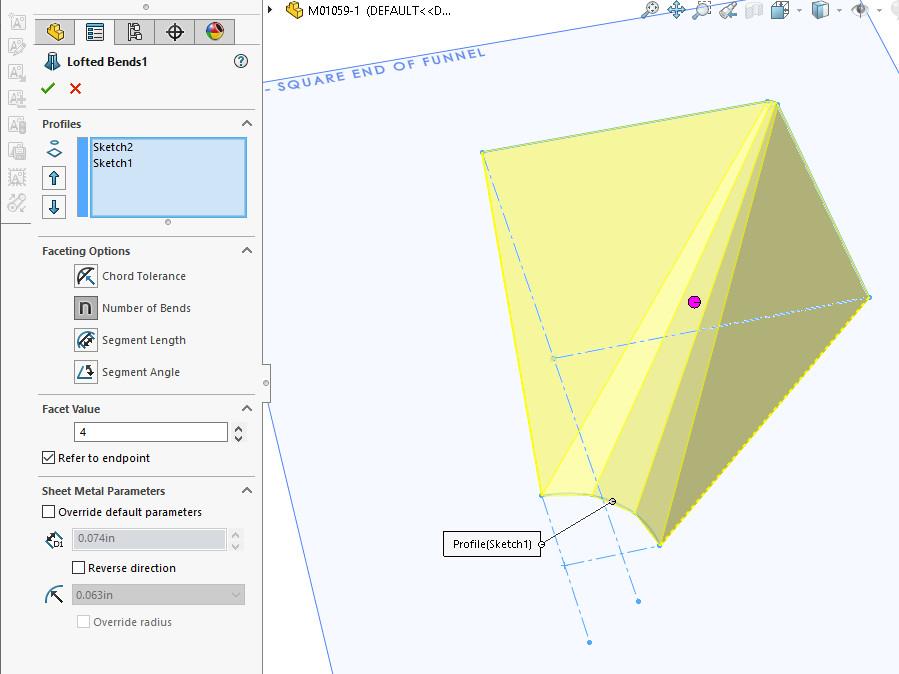This screenshot has width=899, height=674.
Task: Open the Help for Lofted Bends
Action: [x=240, y=61]
